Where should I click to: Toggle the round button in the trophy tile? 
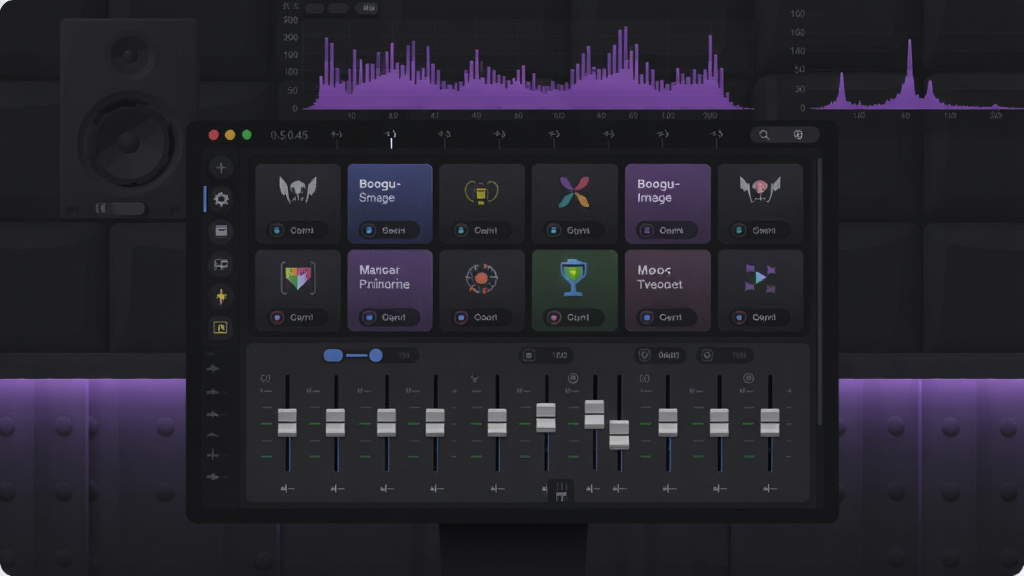[x=554, y=317]
